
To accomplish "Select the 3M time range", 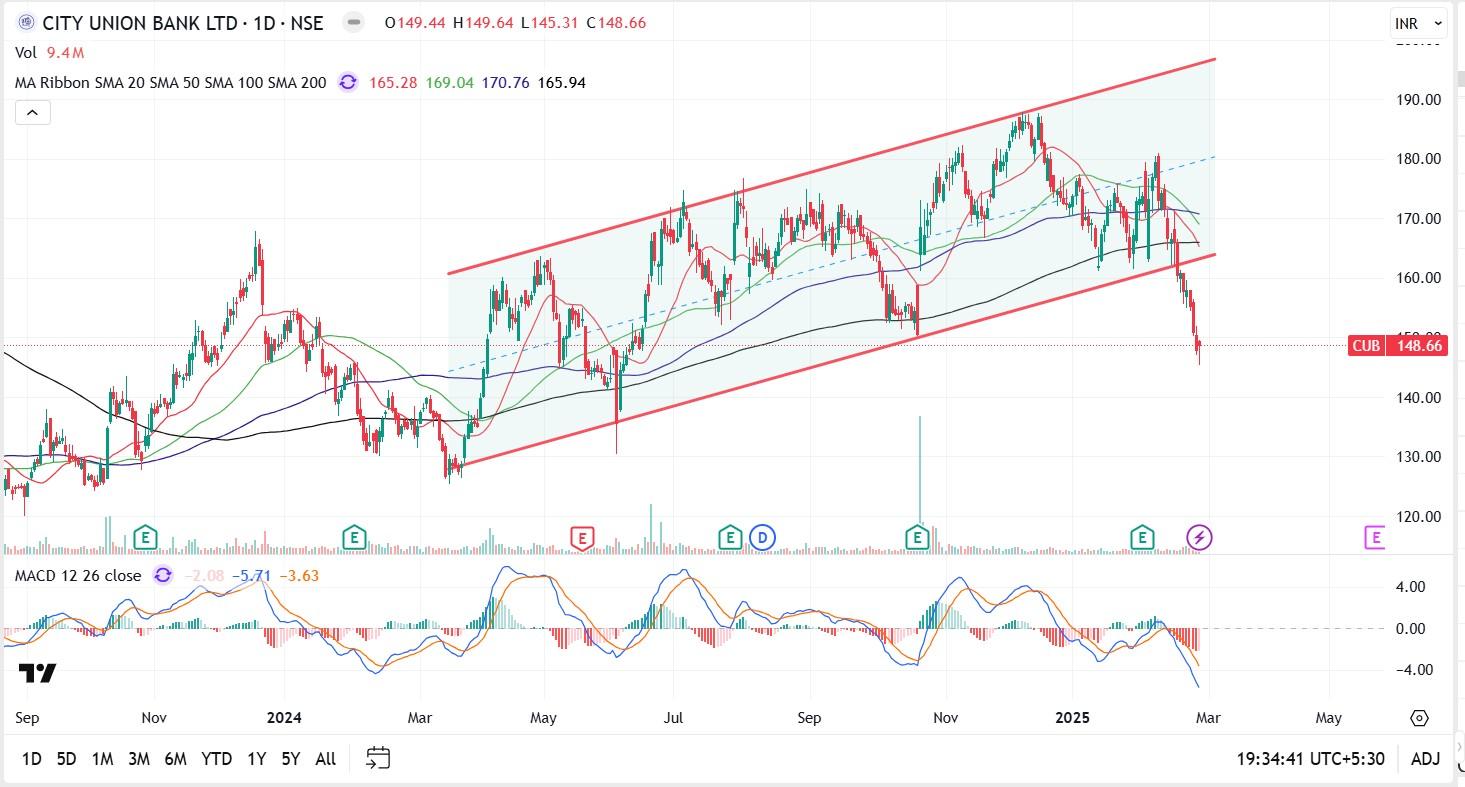I will click(x=139, y=759).
